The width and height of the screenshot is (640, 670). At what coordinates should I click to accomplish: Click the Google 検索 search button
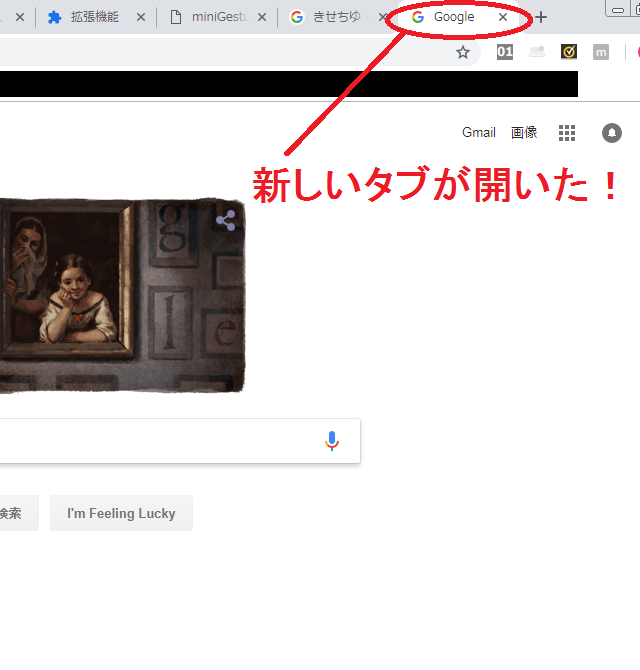(x=19, y=513)
